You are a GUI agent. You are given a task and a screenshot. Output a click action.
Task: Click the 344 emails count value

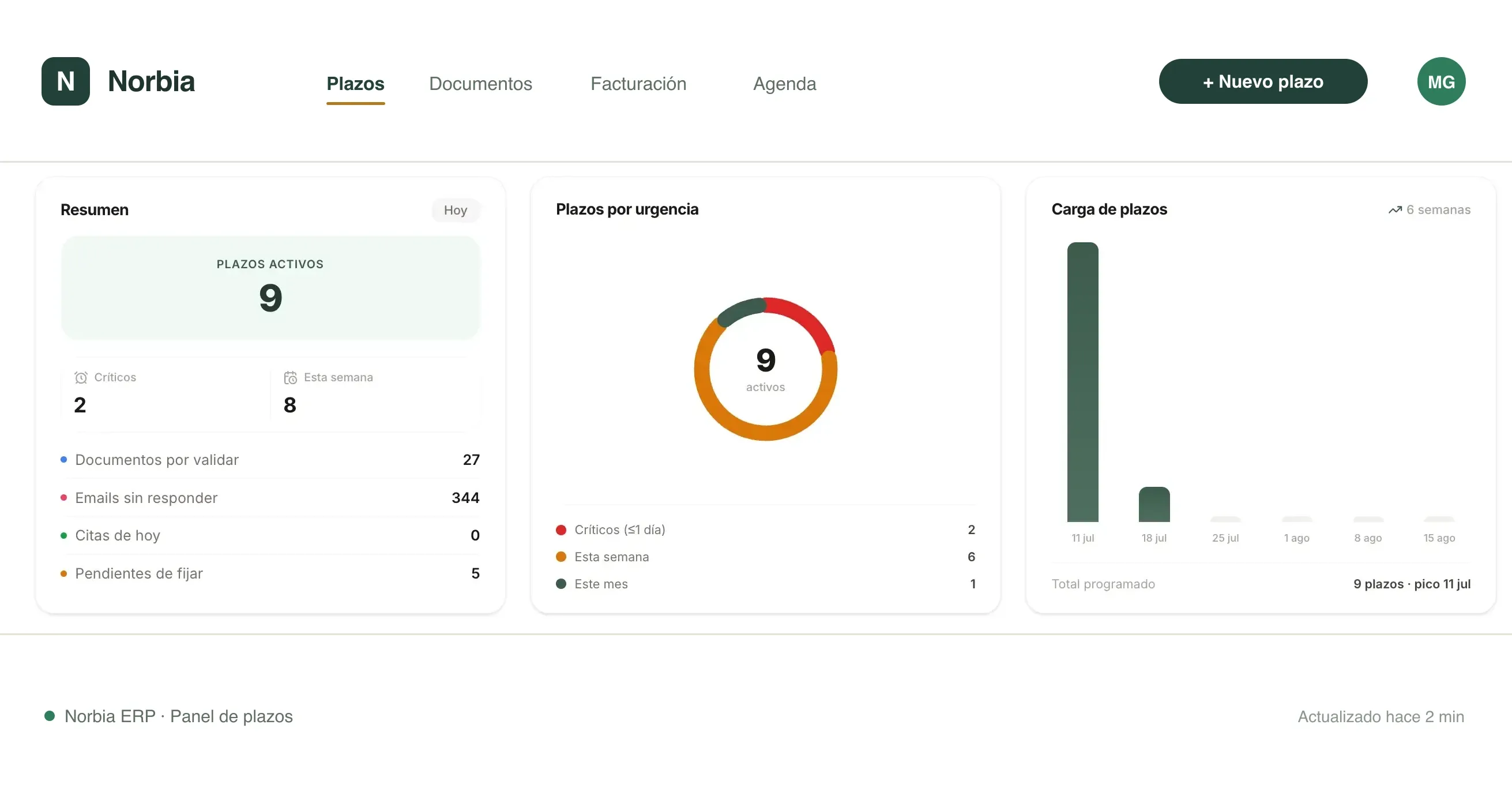pos(465,498)
